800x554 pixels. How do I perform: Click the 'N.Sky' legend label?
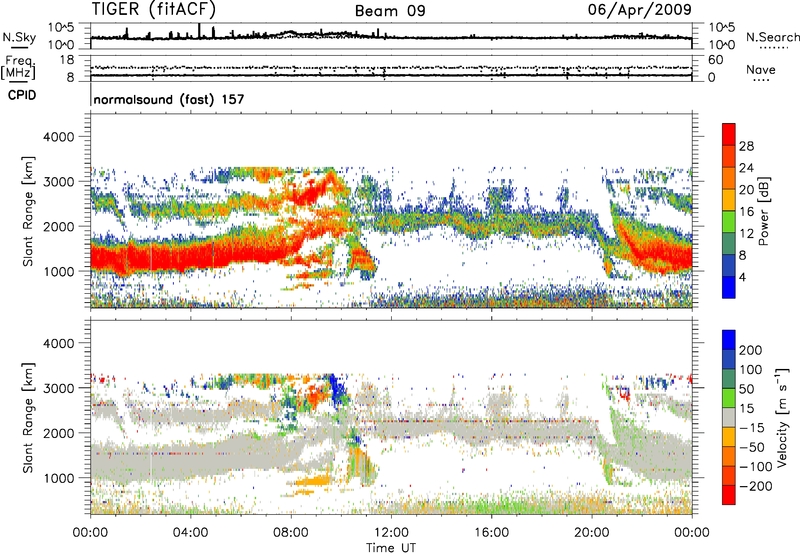click(x=19, y=37)
